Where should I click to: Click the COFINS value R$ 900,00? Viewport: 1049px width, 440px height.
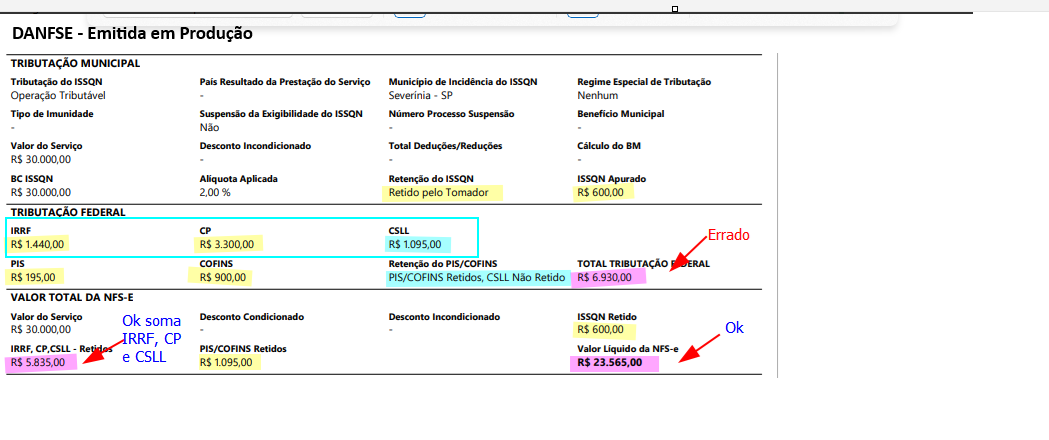[x=224, y=277]
